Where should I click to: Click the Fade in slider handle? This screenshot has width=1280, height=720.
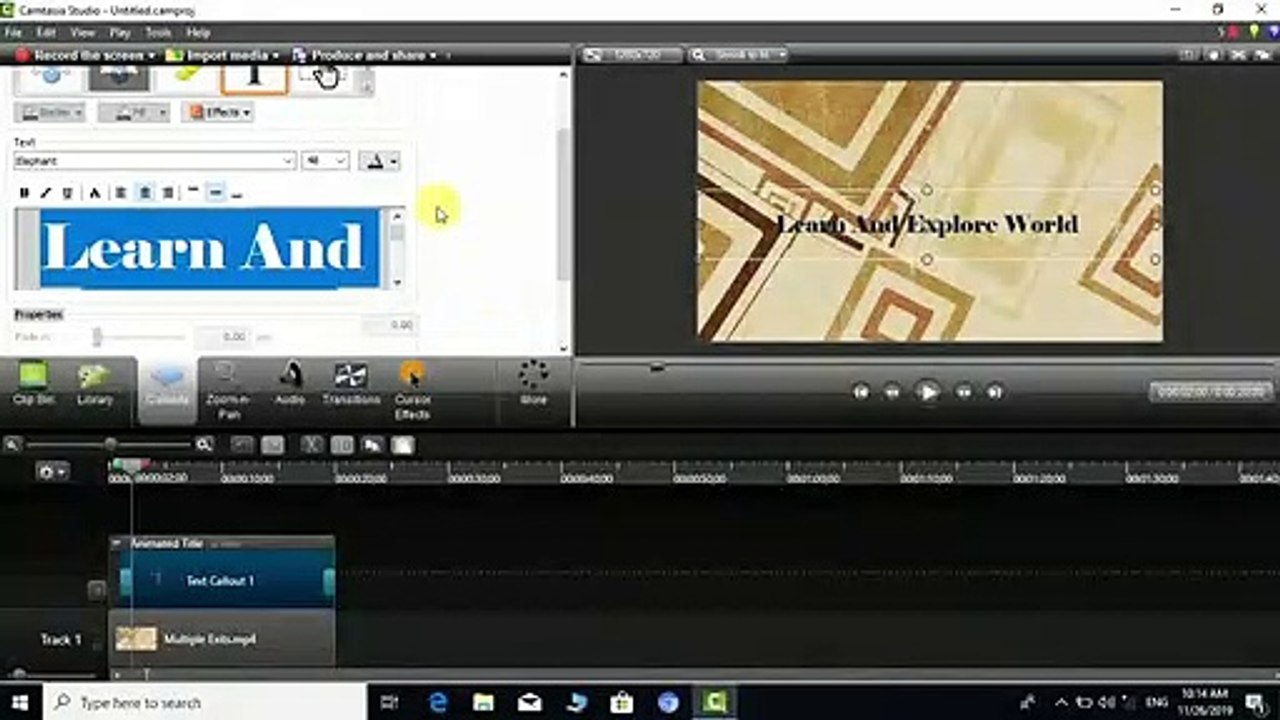click(x=97, y=337)
